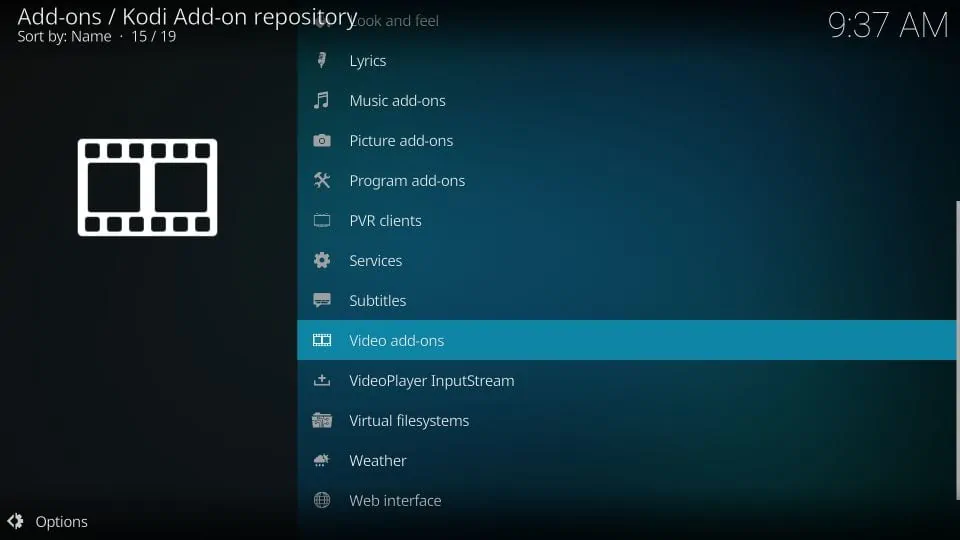Select Picture add-ons entry
The height and width of the screenshot is (540, 960).
point(626,140)
